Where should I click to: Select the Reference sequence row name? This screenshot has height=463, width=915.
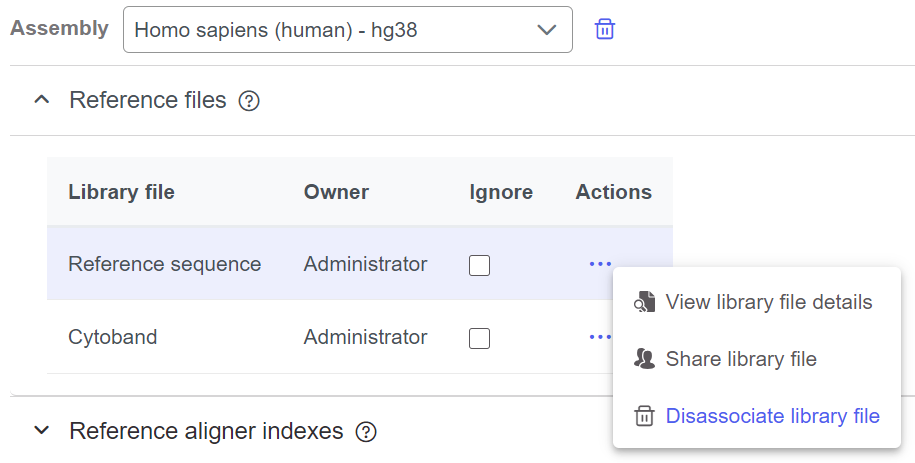click(x=164, y=264)
